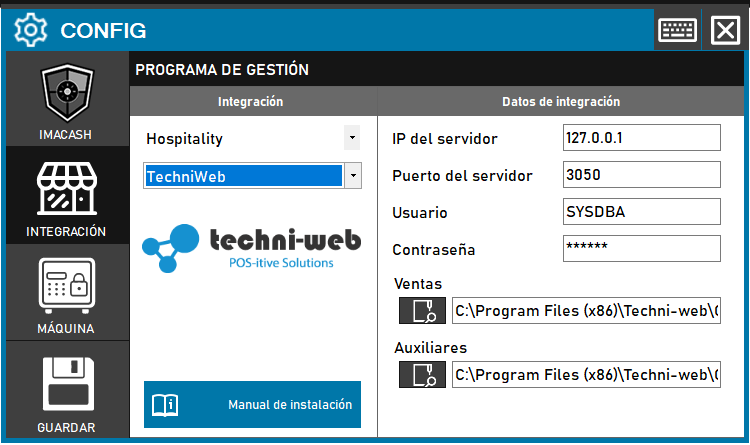The width and height of the screenshot is (750, 445).
Task: Open the TechniWeb integration combo box
Action: click(x=243, y=176)
